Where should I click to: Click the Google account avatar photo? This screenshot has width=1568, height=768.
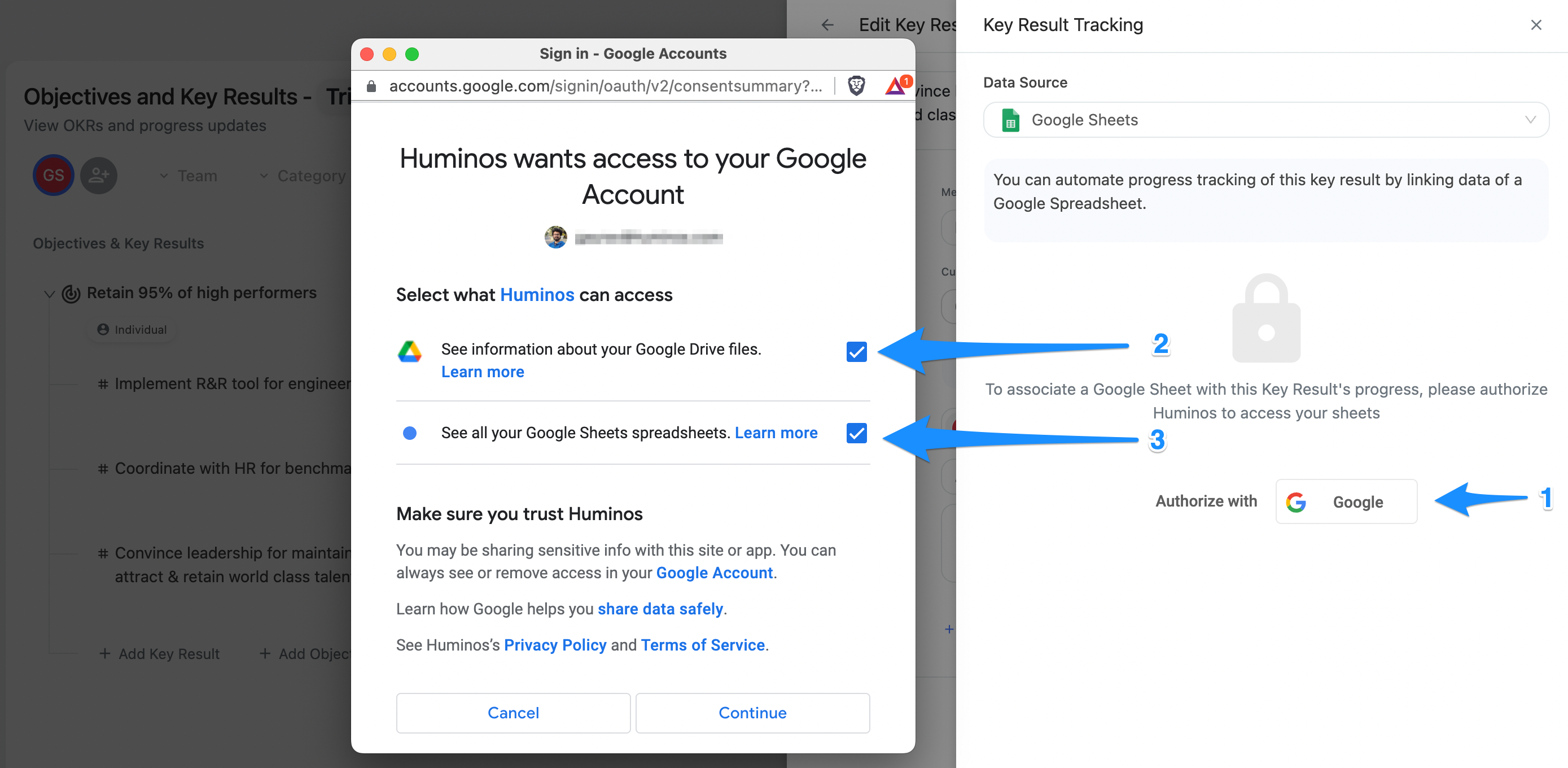point(555,237)
